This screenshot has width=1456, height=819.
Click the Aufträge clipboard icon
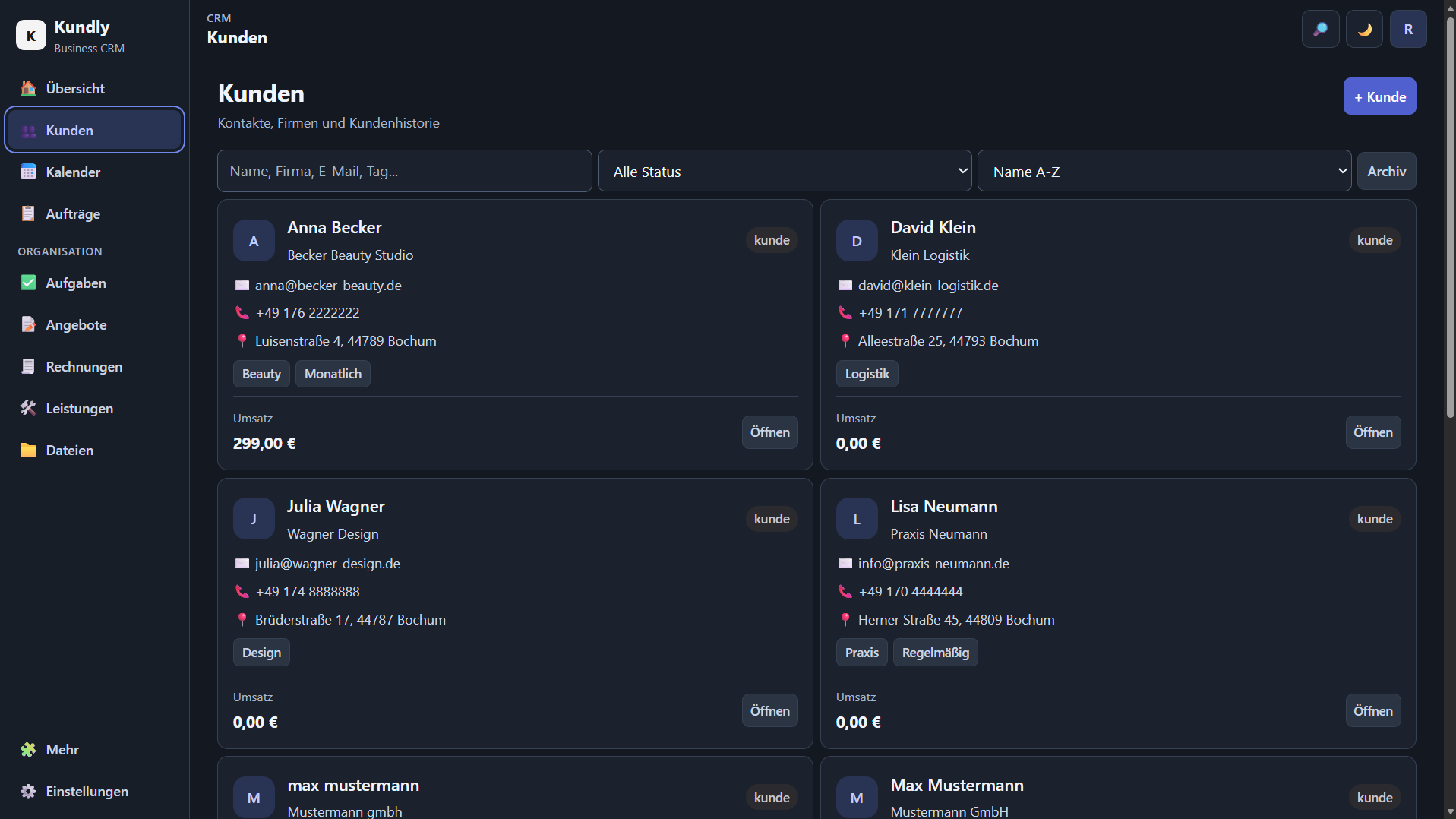(28, 213)
